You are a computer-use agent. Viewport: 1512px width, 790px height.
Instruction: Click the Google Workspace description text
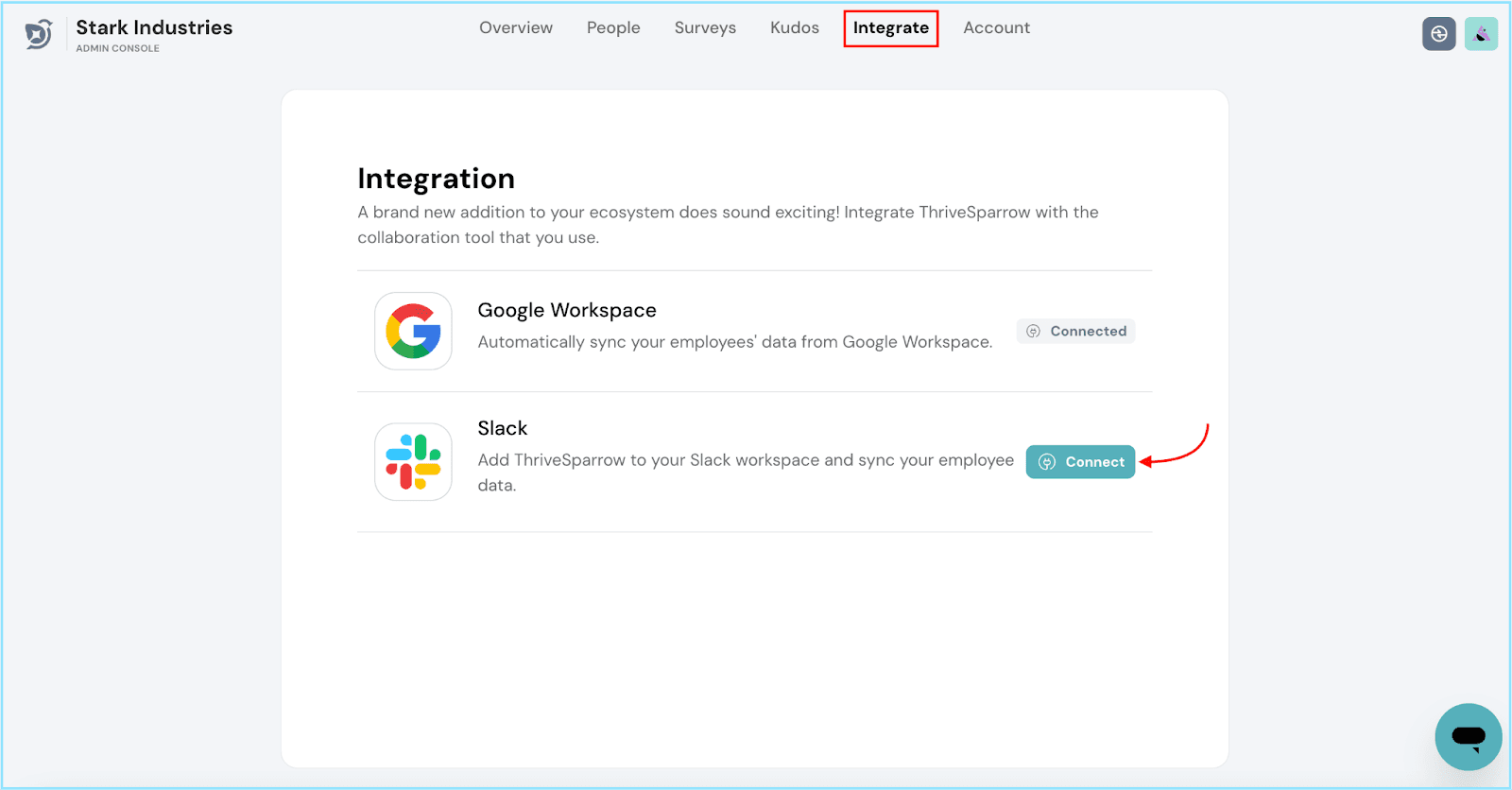[x=734, y=342]
